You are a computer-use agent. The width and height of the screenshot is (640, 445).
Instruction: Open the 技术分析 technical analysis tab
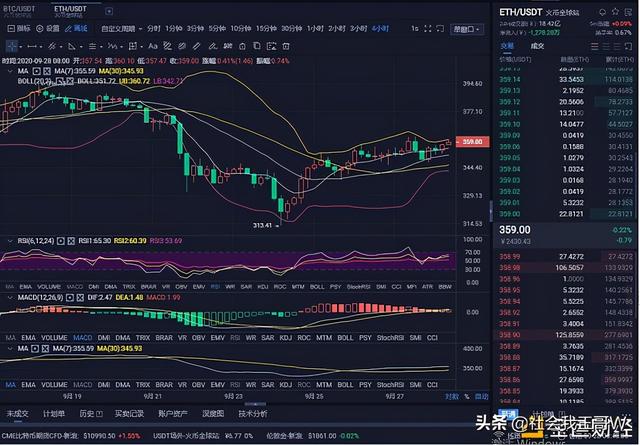[253, 414]
